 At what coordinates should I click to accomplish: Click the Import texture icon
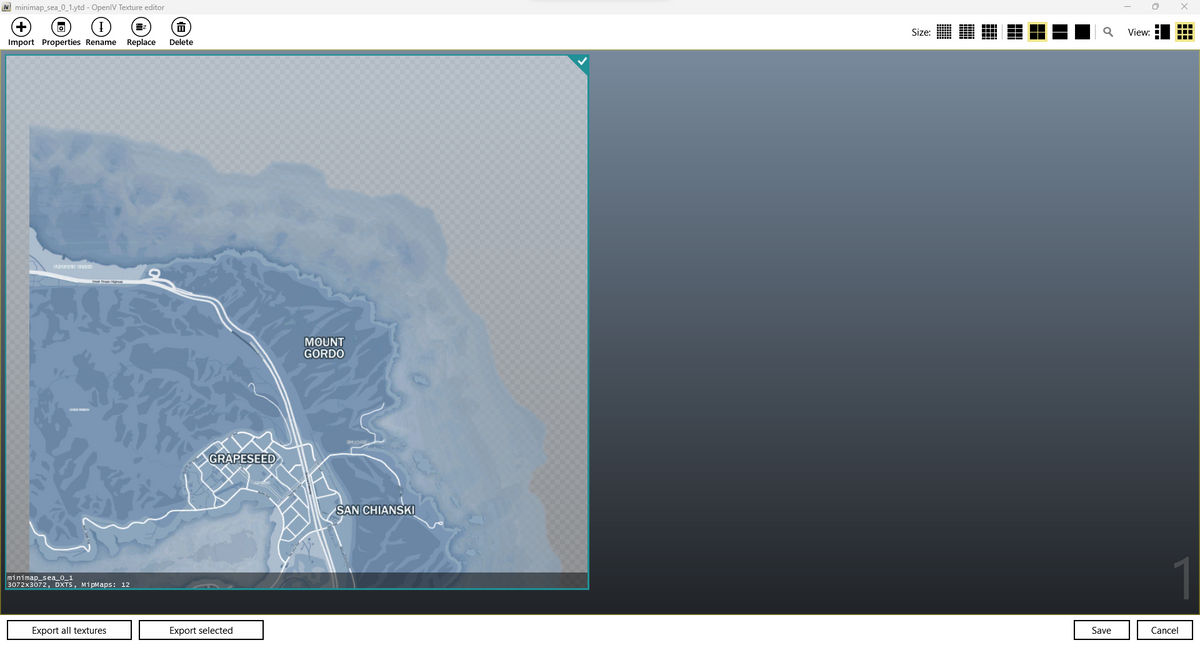pos(21,28)
